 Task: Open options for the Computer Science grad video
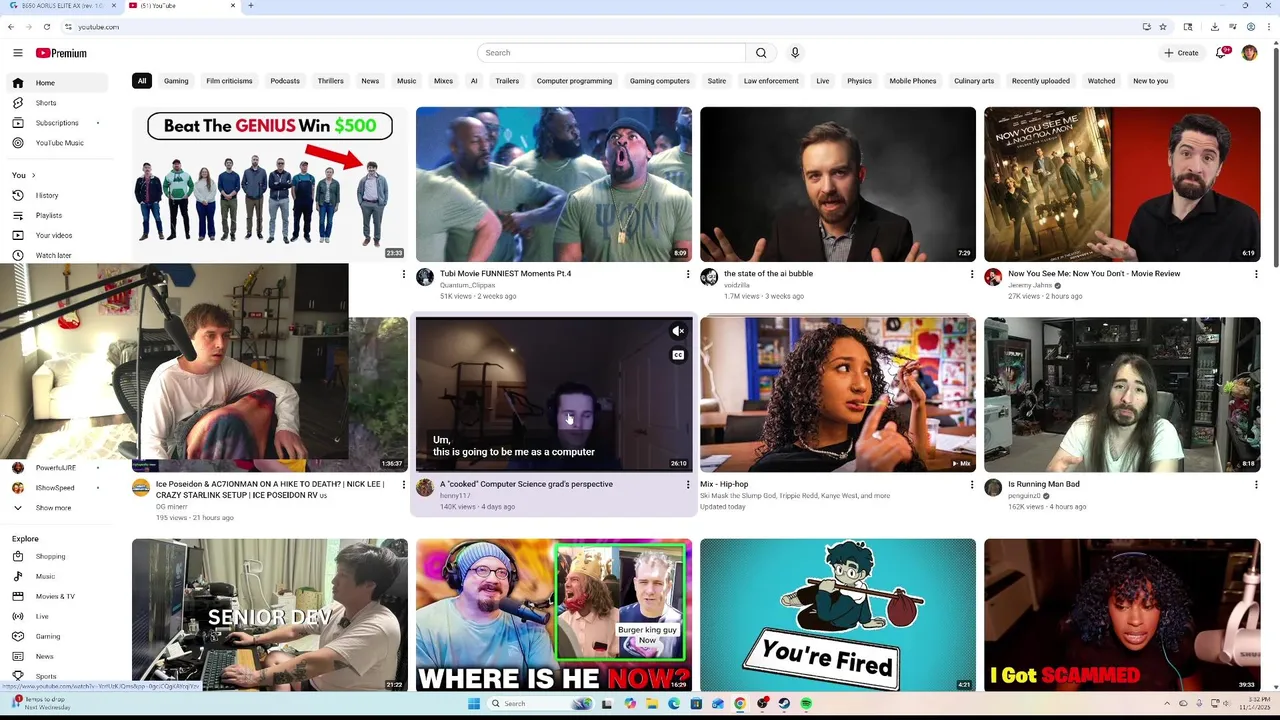point(687,485)
